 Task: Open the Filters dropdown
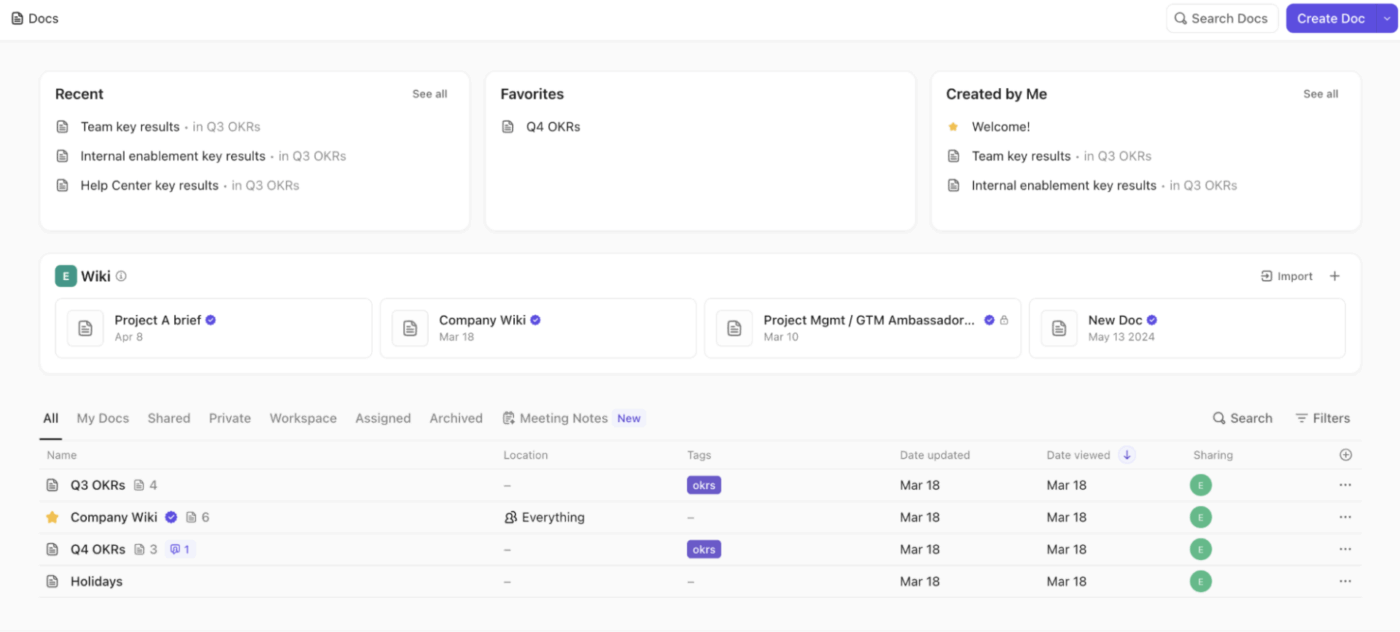(x=1322, y=418)
